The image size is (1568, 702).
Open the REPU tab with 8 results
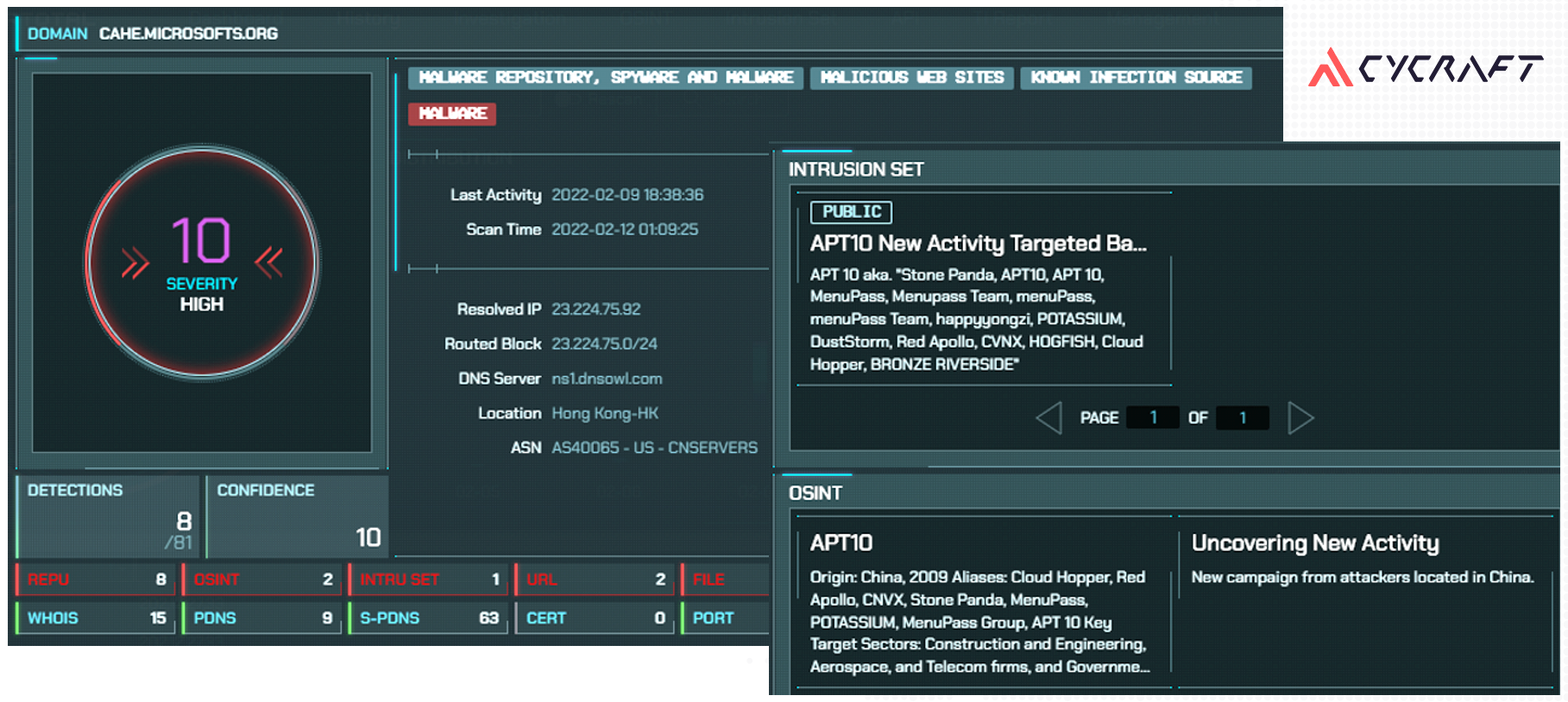click(96, 580)
